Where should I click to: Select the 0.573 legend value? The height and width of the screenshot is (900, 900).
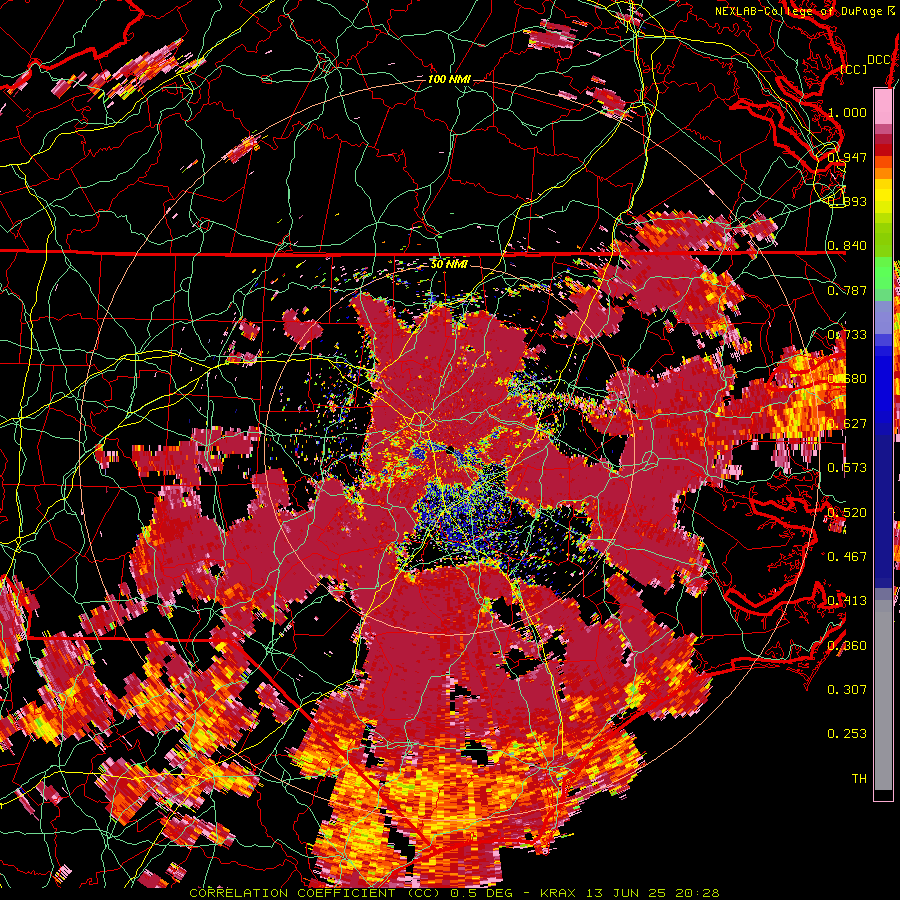click(847, 468)
